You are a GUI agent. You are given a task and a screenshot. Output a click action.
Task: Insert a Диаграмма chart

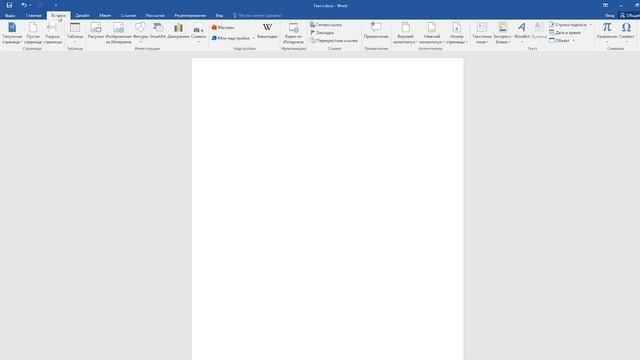click(178, 31)
